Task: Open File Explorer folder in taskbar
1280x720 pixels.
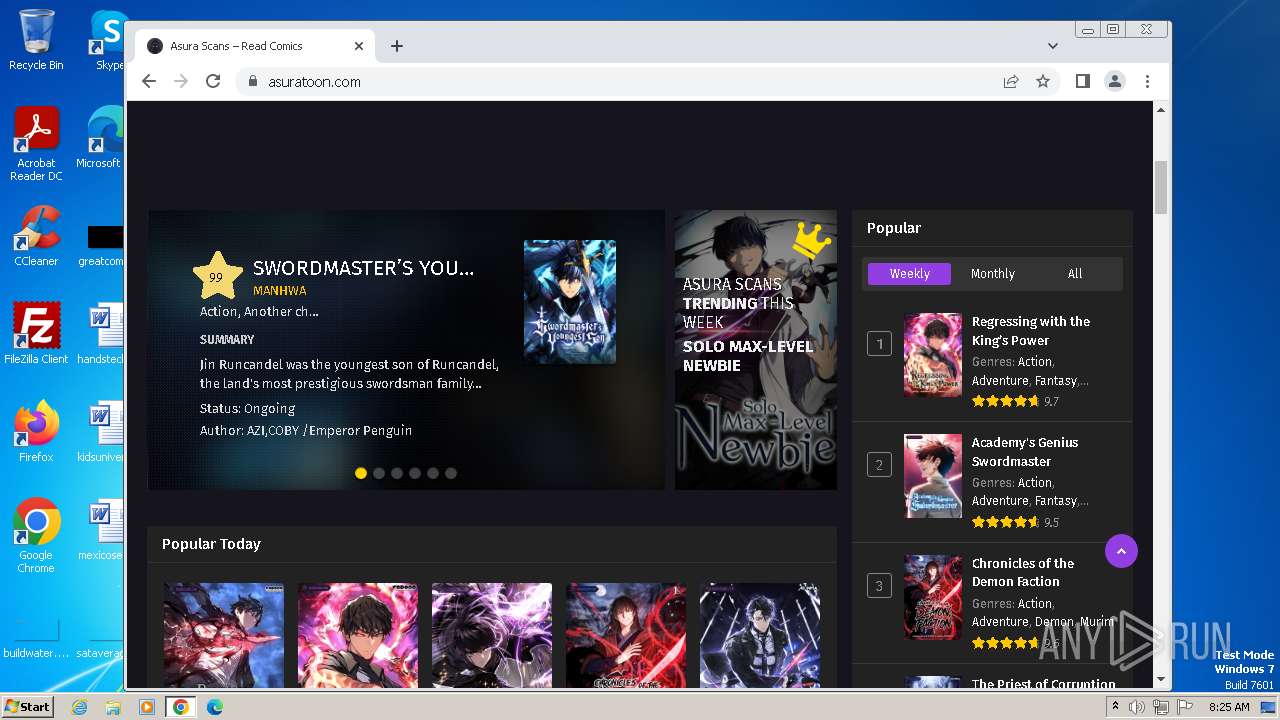Action: tap(113, 707)
